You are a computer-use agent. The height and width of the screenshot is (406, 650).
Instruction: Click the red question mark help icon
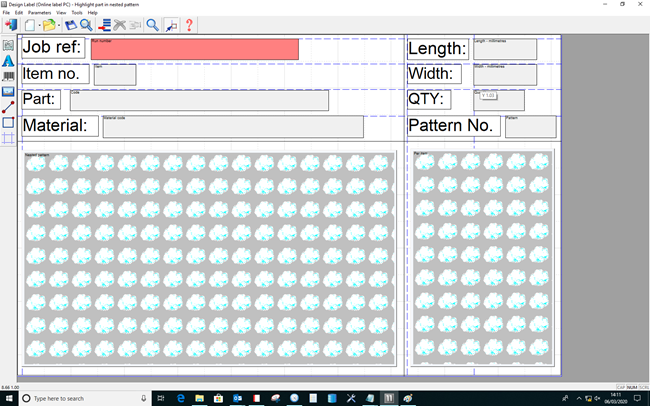tap(189, 25)
